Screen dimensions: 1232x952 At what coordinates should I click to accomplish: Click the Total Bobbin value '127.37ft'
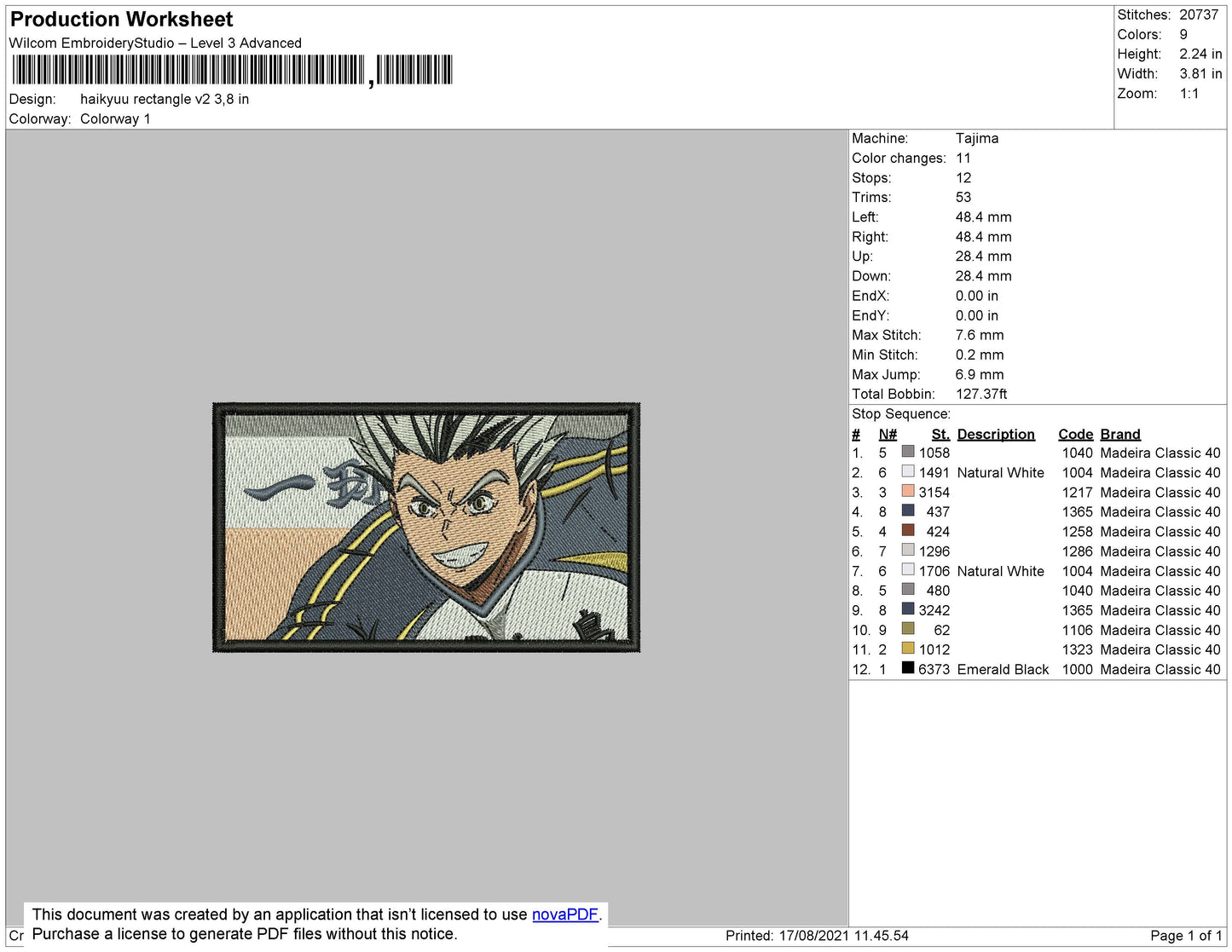tap(981, 394)
